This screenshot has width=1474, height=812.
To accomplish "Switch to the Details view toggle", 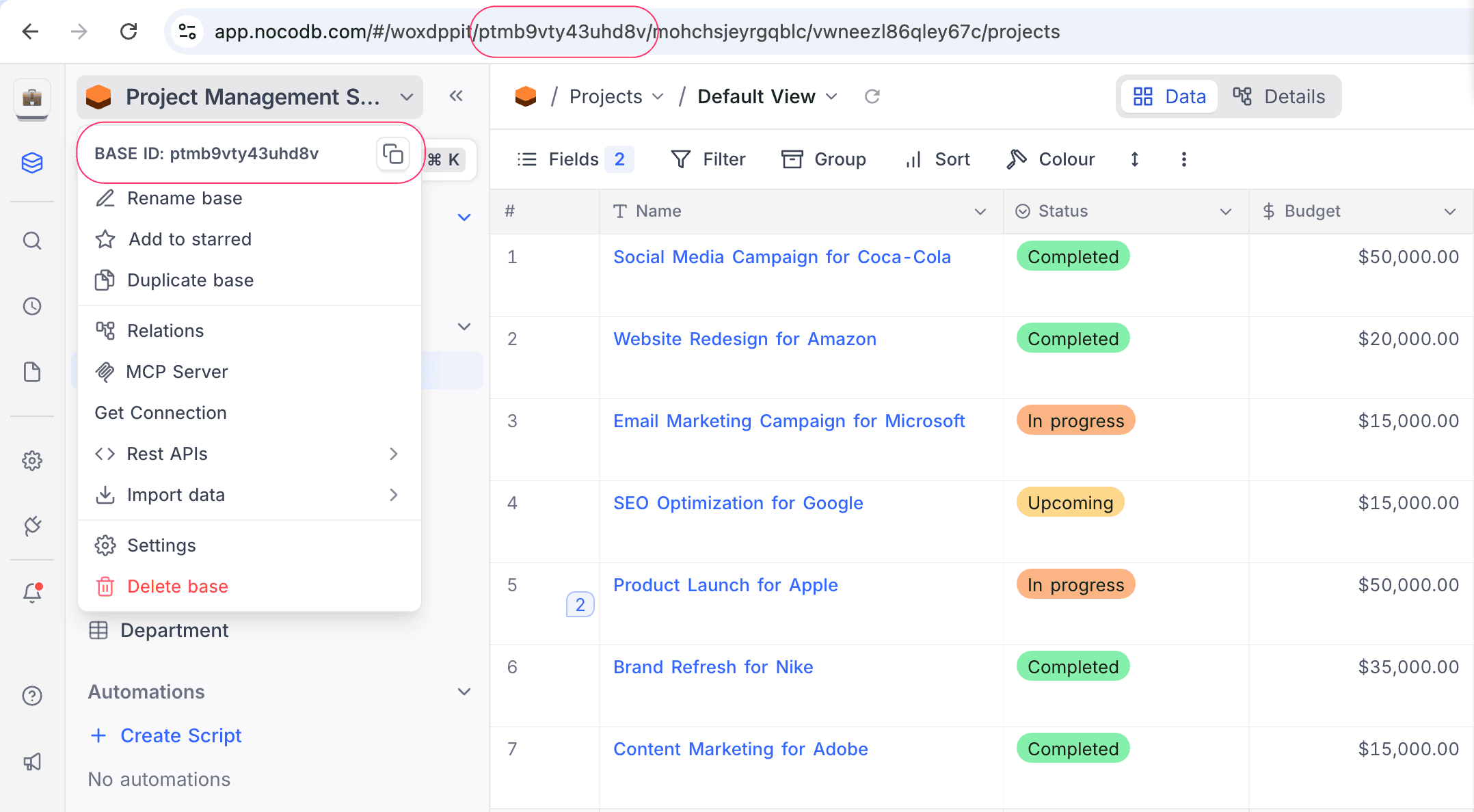I will tap(1278, 96).
